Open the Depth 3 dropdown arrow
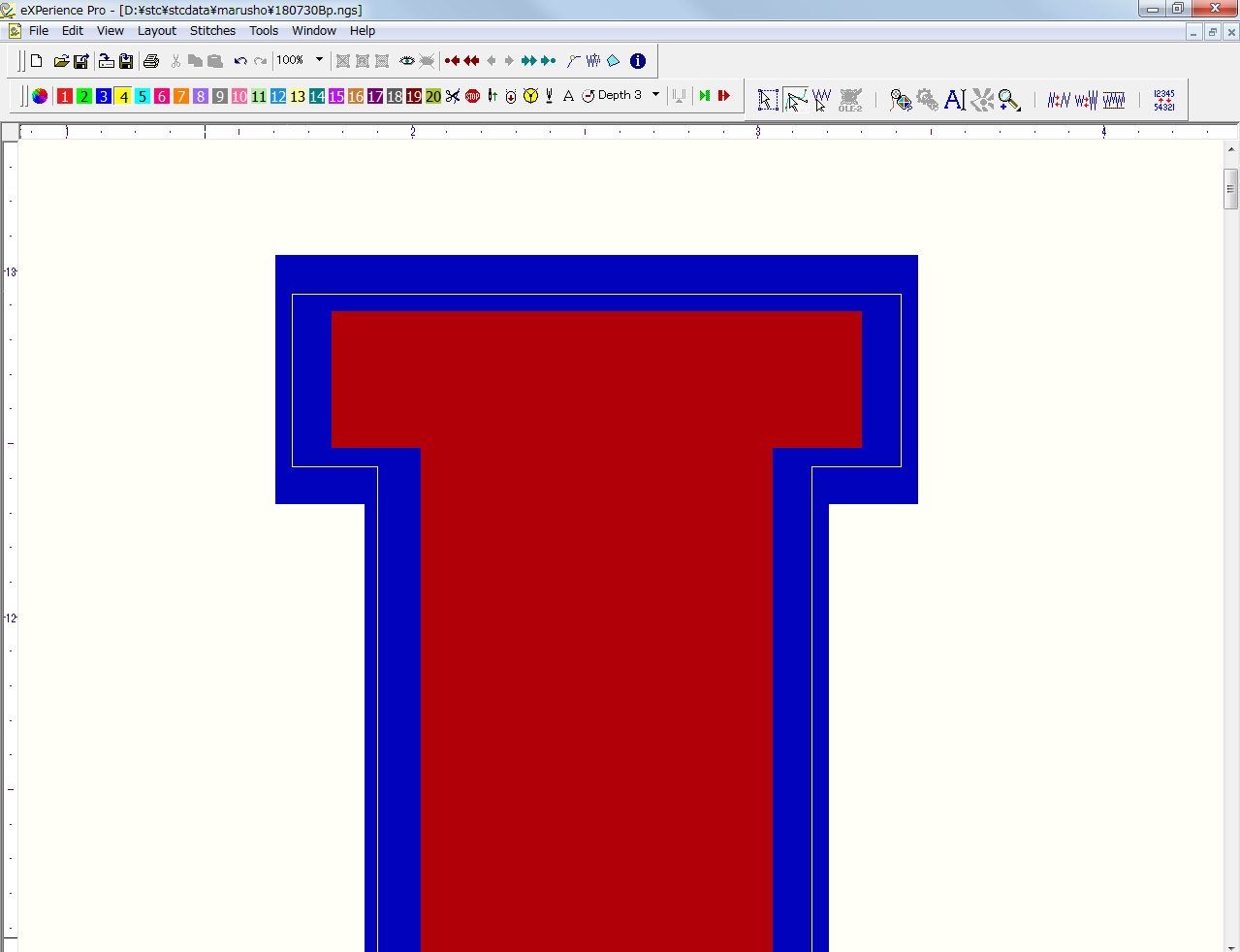The width and height of the screenshot is (1240, 952). tap(655, 95)
